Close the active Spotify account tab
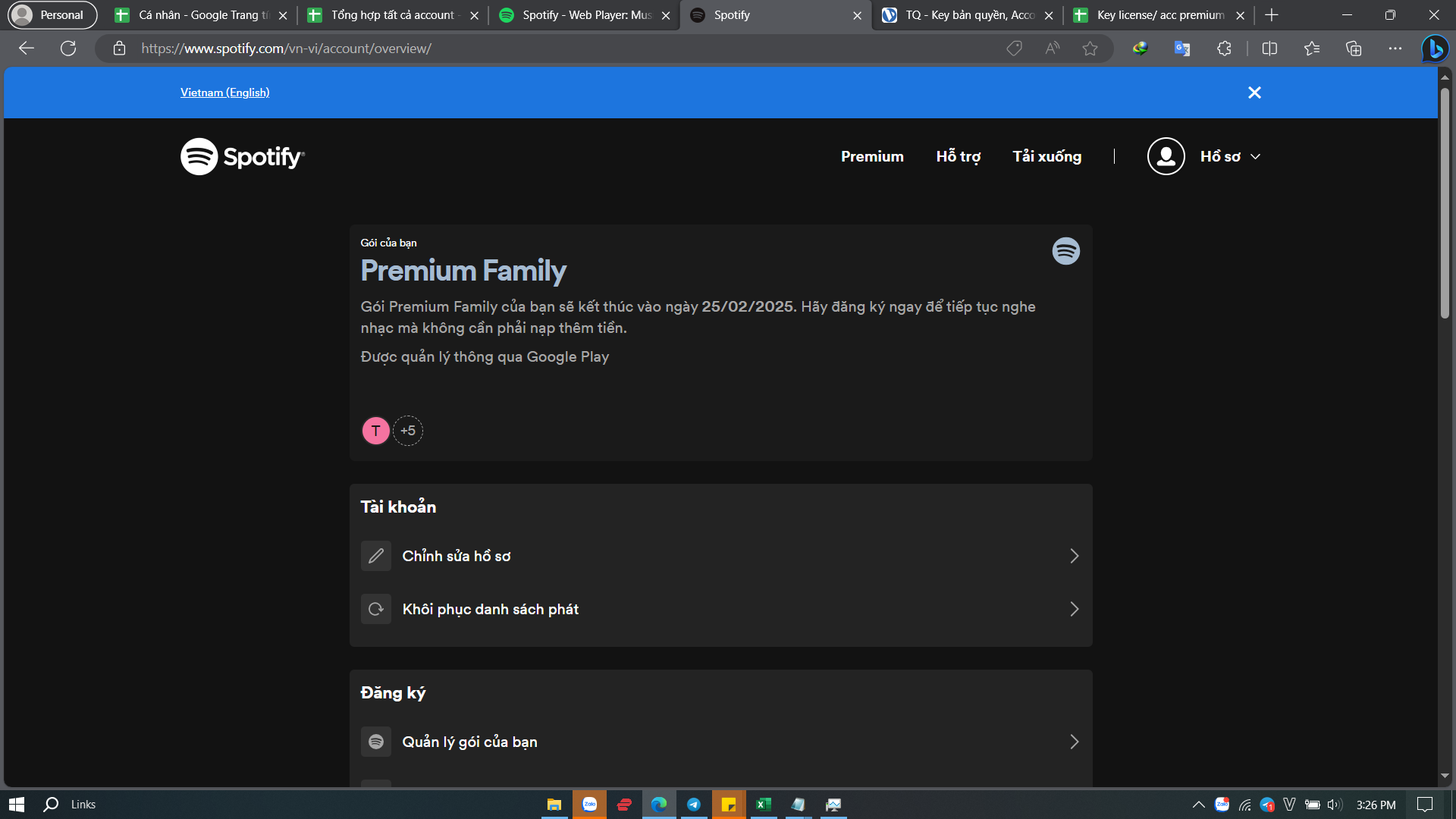1456x819 pixels. (x=857, y=15)
